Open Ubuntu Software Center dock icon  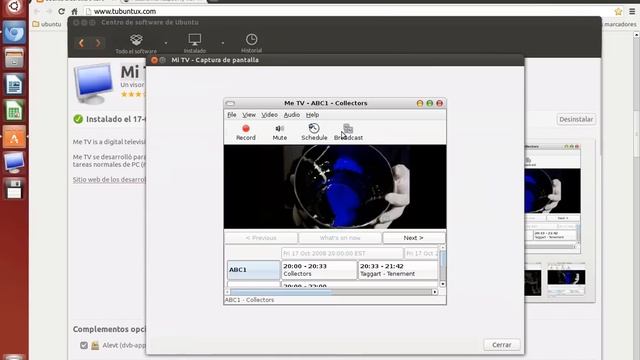pyautogui.click(x=14, y=137)
